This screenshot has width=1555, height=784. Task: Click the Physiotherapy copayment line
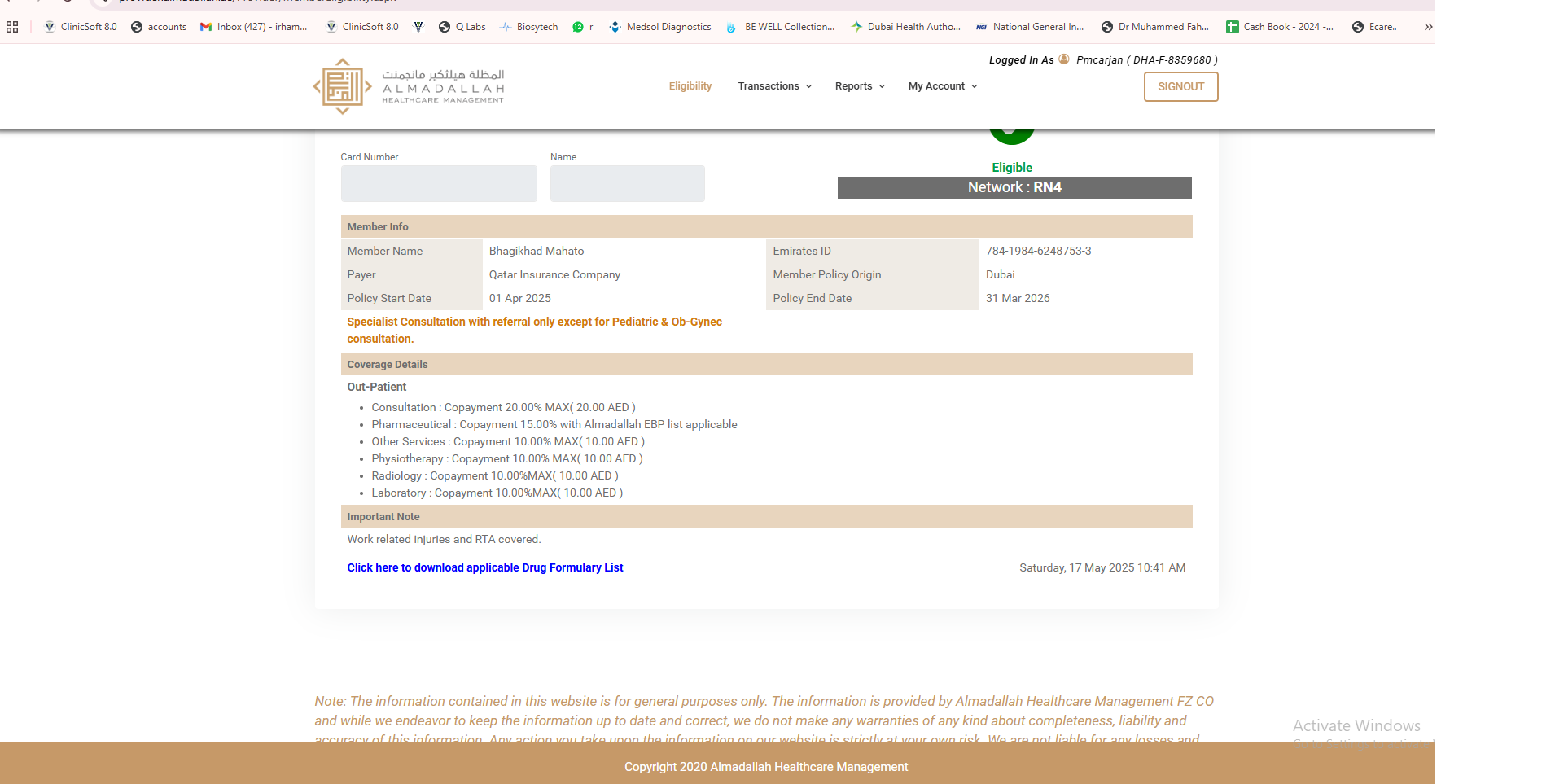coord(507,458)
